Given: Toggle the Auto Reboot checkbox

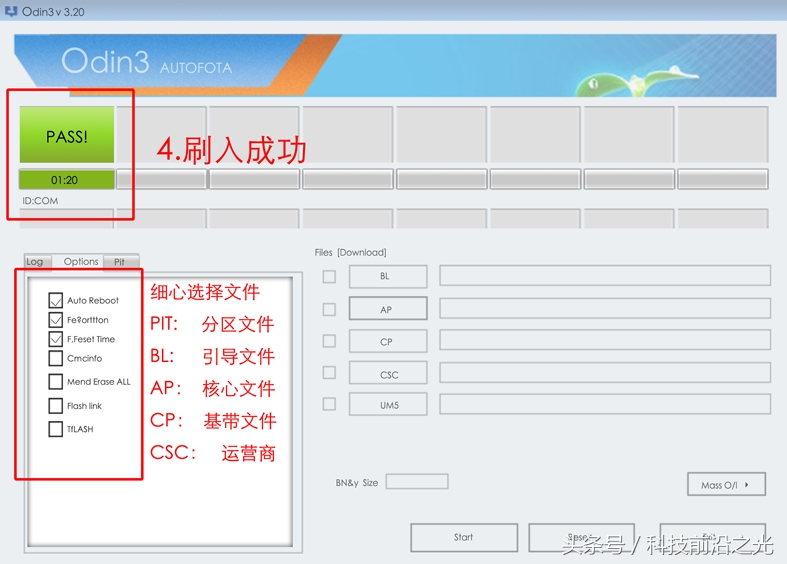Looking at the screenshot, I should tap(56, 300).
